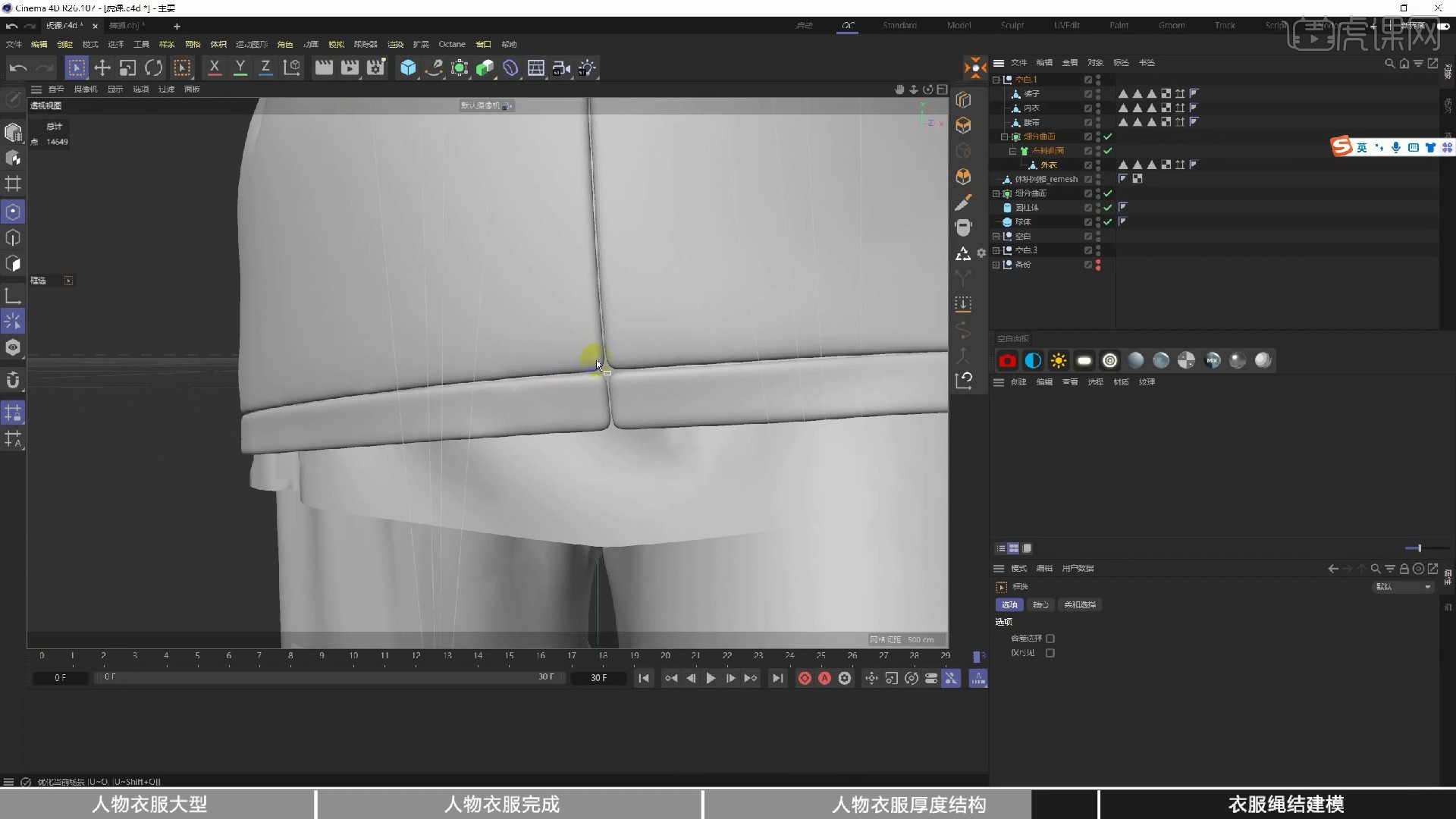Viewport: 1456px width, 819px height.
Task: Click frame 10 on timeline ruler
Action: pos(353,656)
